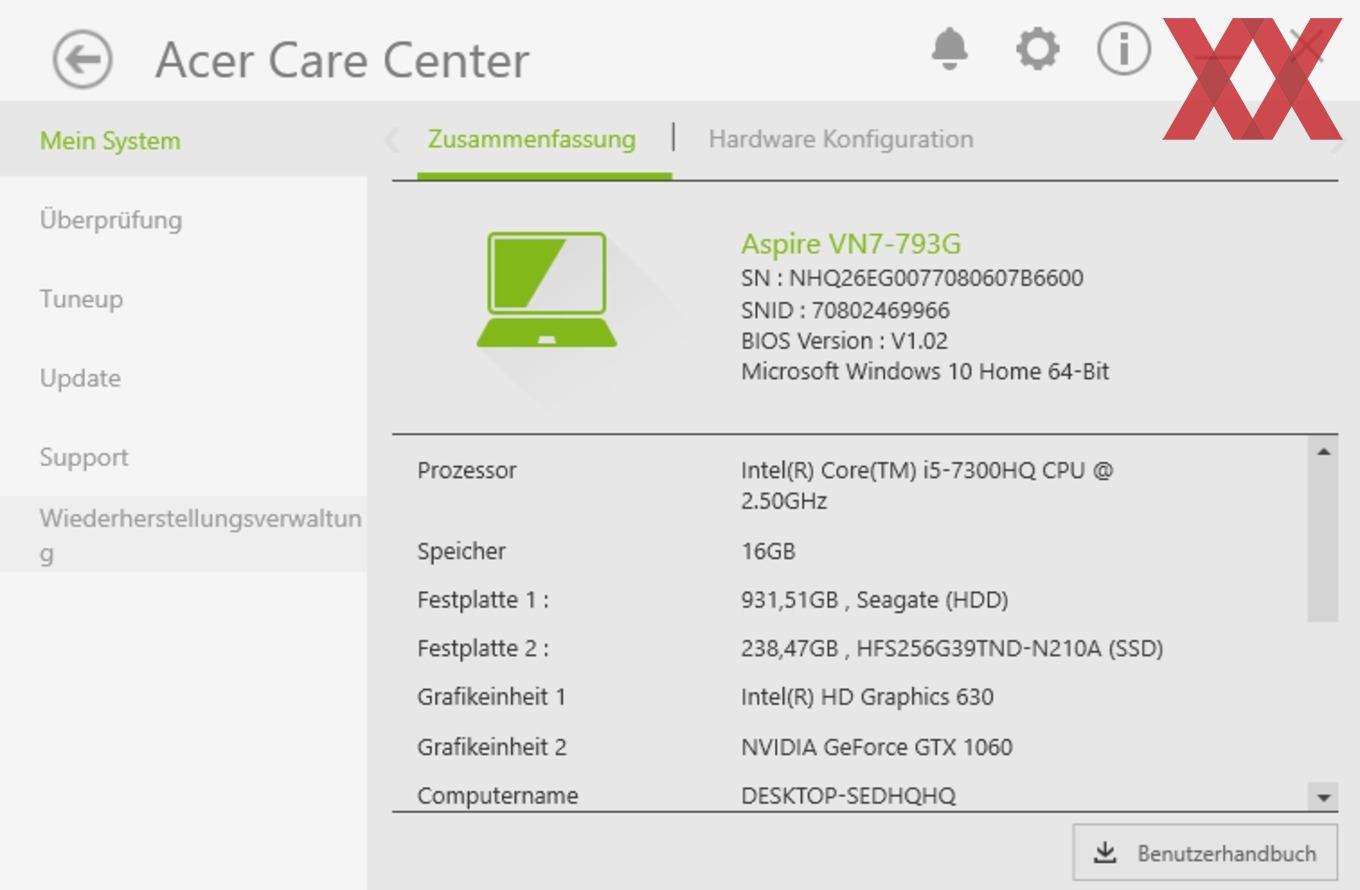The image size is (1360, 890).
Task: Switch to the Zusammenfassung tab
Action: (532, 139)
